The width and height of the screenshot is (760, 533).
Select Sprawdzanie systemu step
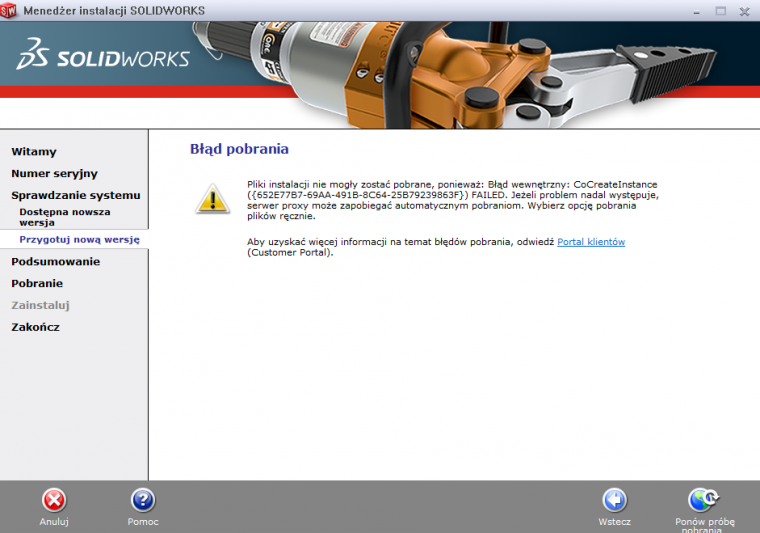tap(76, 195)
